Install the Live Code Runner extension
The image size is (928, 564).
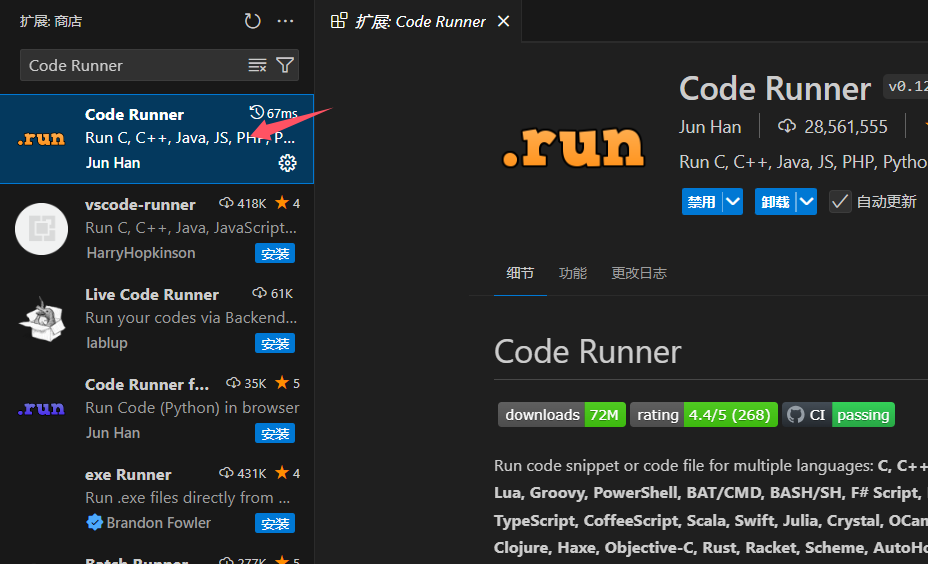tap(275, 343)
